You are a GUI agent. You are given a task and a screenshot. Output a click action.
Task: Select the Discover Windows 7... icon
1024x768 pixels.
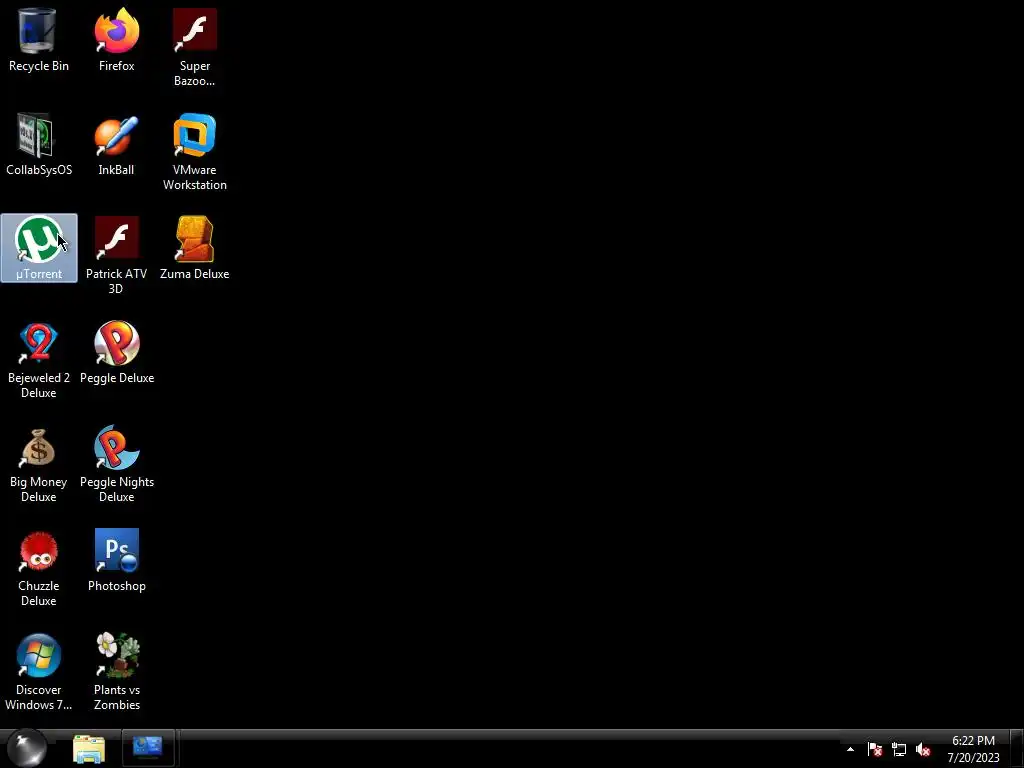coord(39,671)
